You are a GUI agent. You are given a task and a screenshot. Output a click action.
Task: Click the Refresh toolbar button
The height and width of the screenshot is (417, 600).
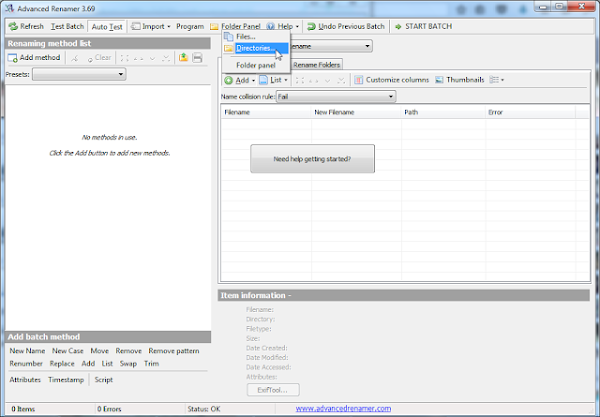click(26, 26)
